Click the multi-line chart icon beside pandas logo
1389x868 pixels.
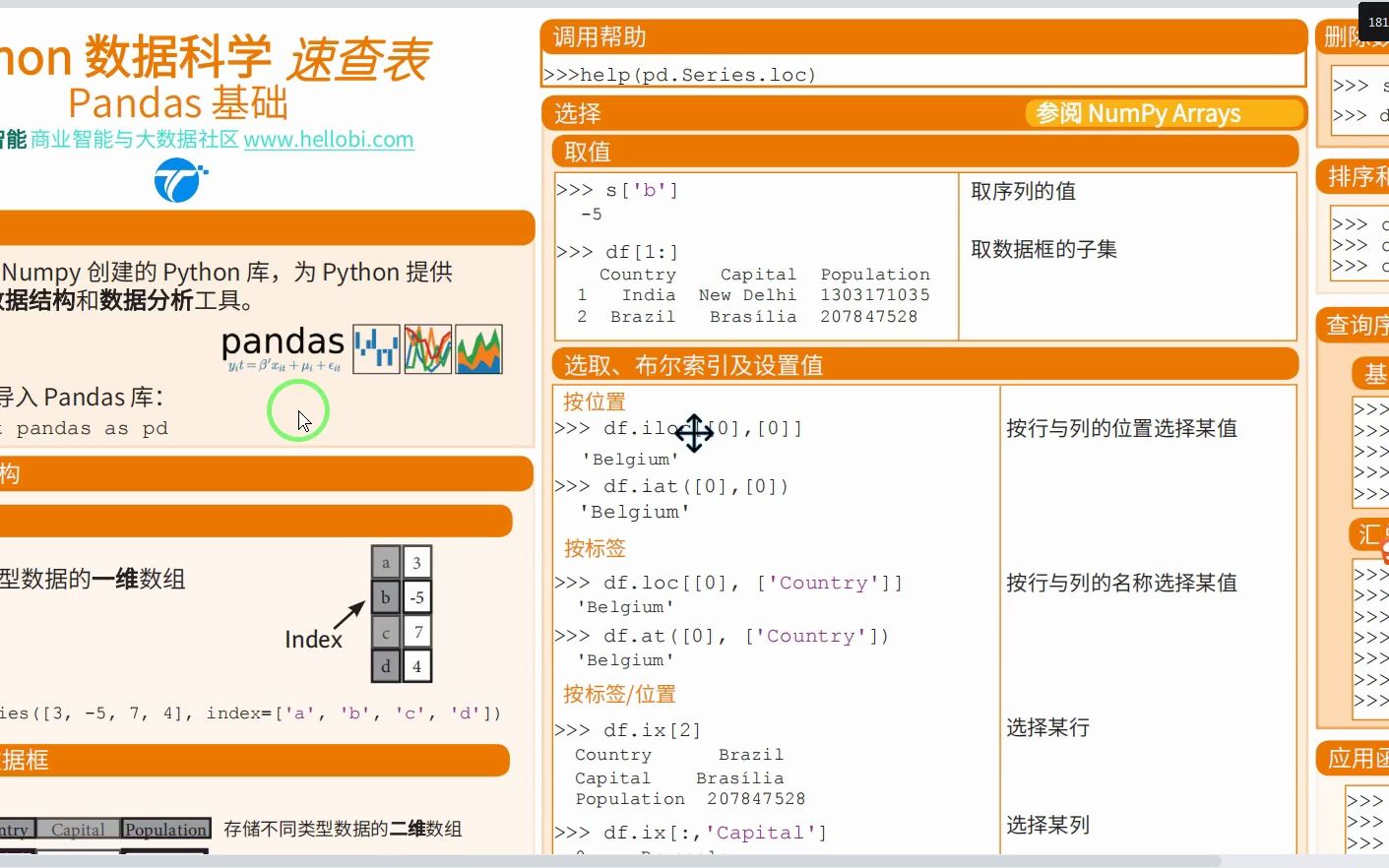coord(428,349)
